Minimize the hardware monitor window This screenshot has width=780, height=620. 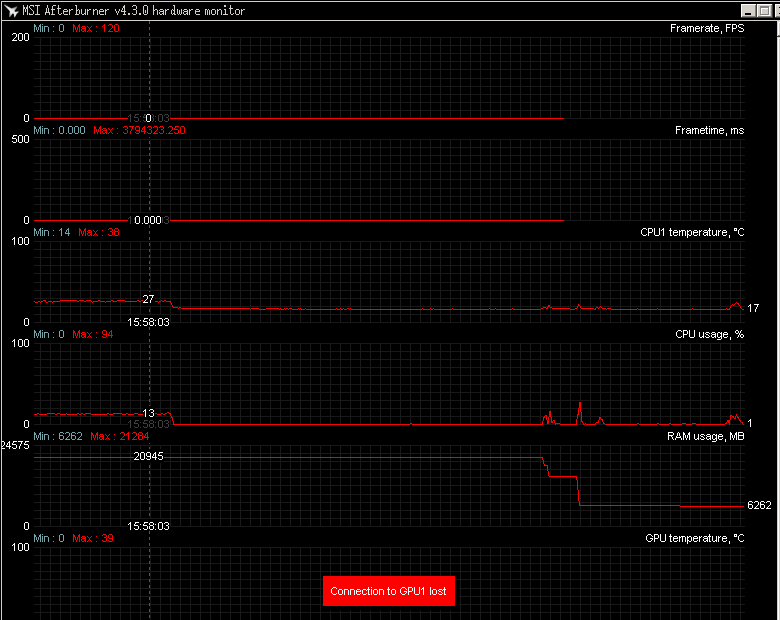[x=748, y=10]
